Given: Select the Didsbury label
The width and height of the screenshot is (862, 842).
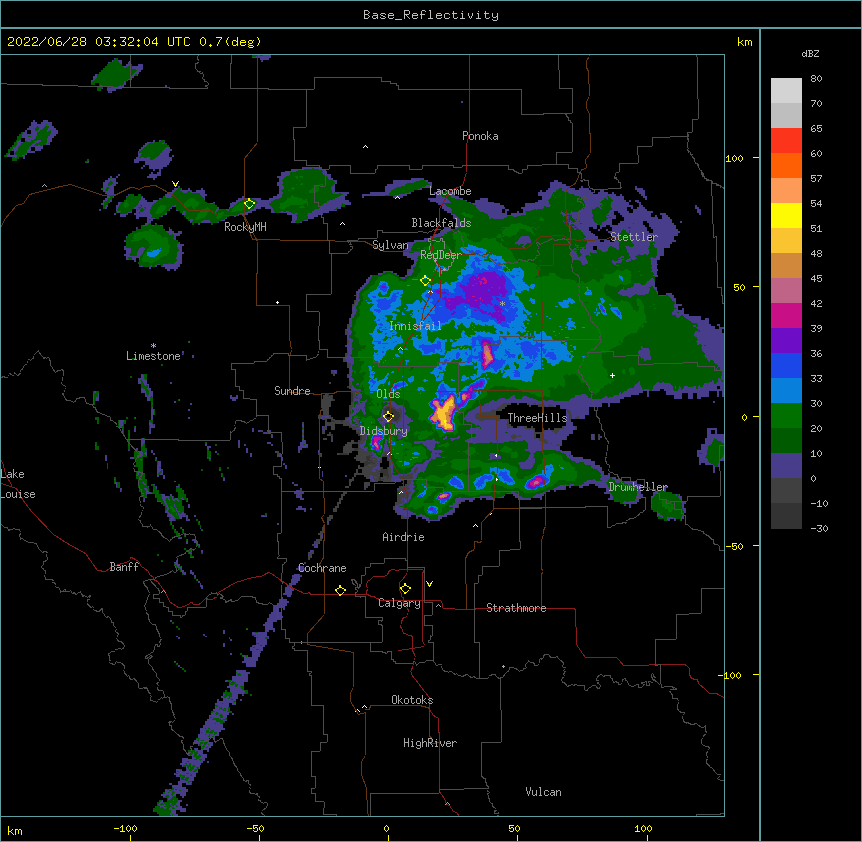Looking at the screenshot, I should pos(383,431).
